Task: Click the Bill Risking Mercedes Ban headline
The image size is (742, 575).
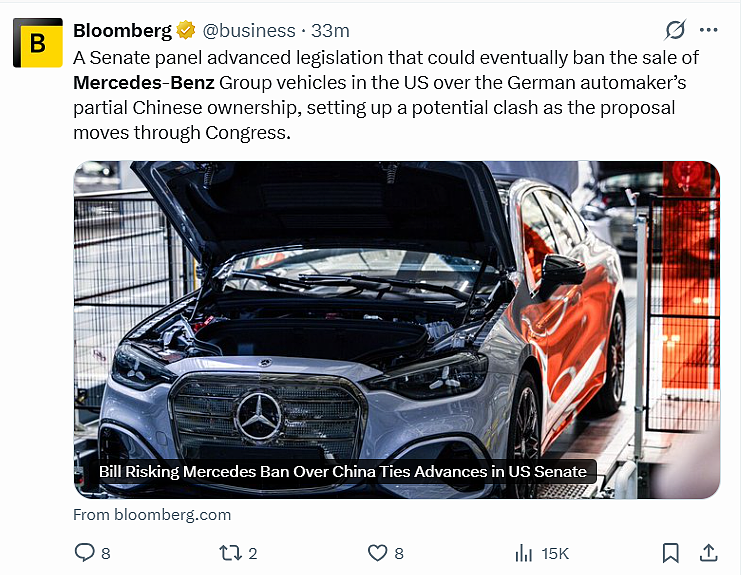Action: coord(343,472)
